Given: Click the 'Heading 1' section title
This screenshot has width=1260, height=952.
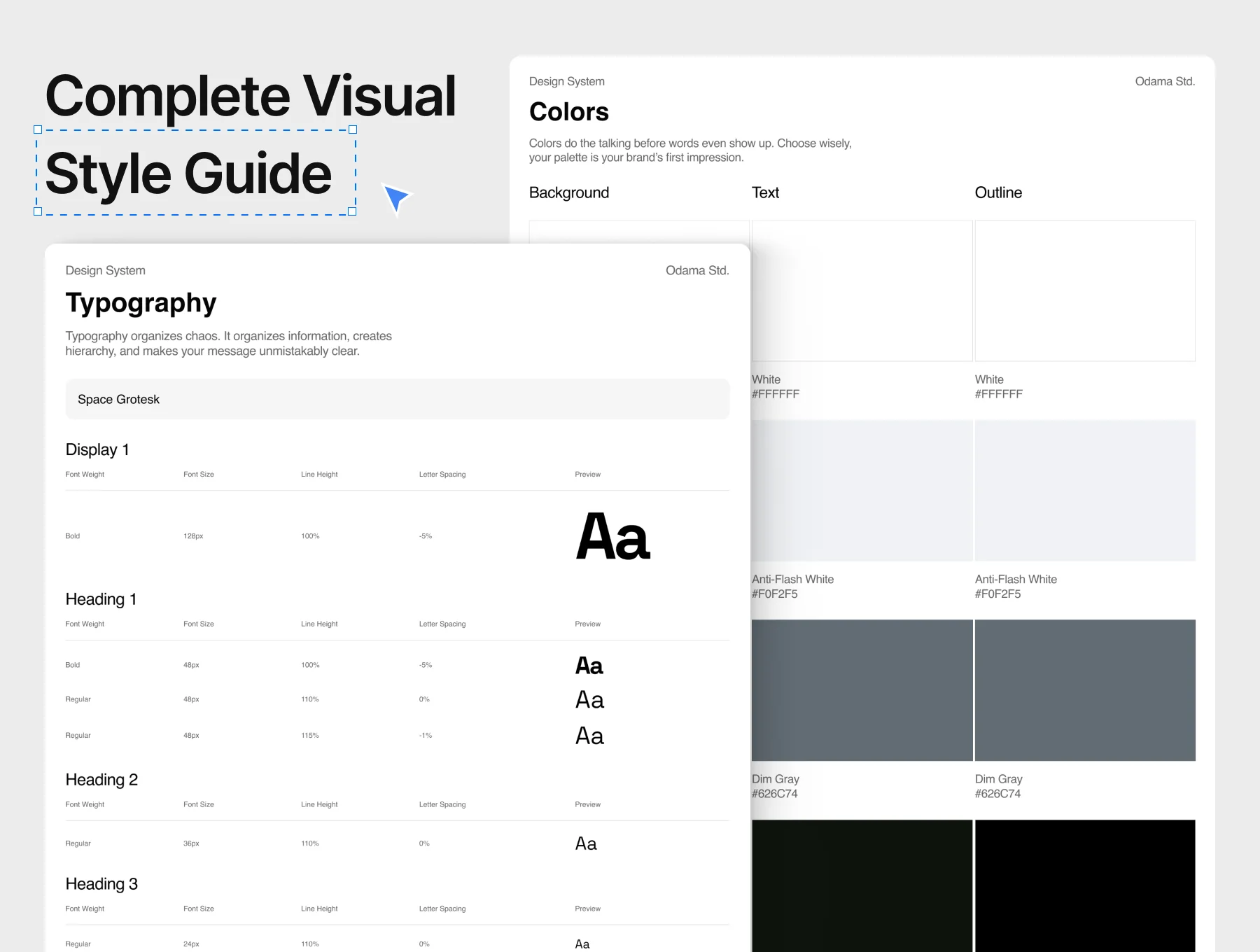Looking at the screenshot, I should 101,599.
